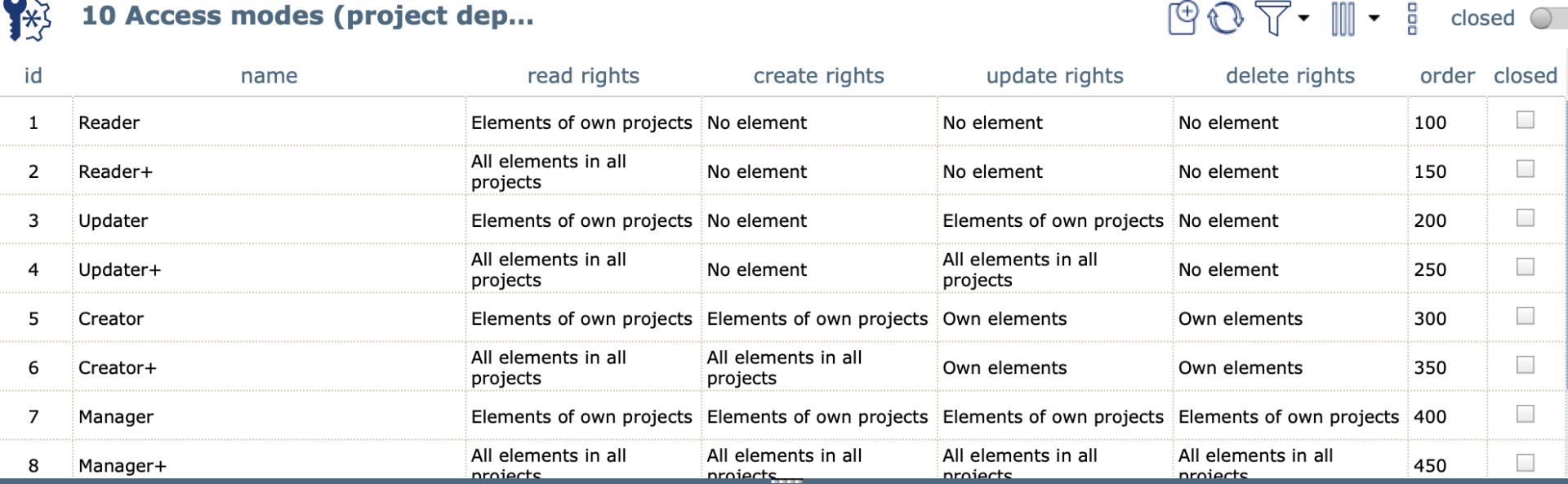The width and height of the screenshot is (1568, 484).
Task: Click the columns selector icon
Action: point(1343,18)
